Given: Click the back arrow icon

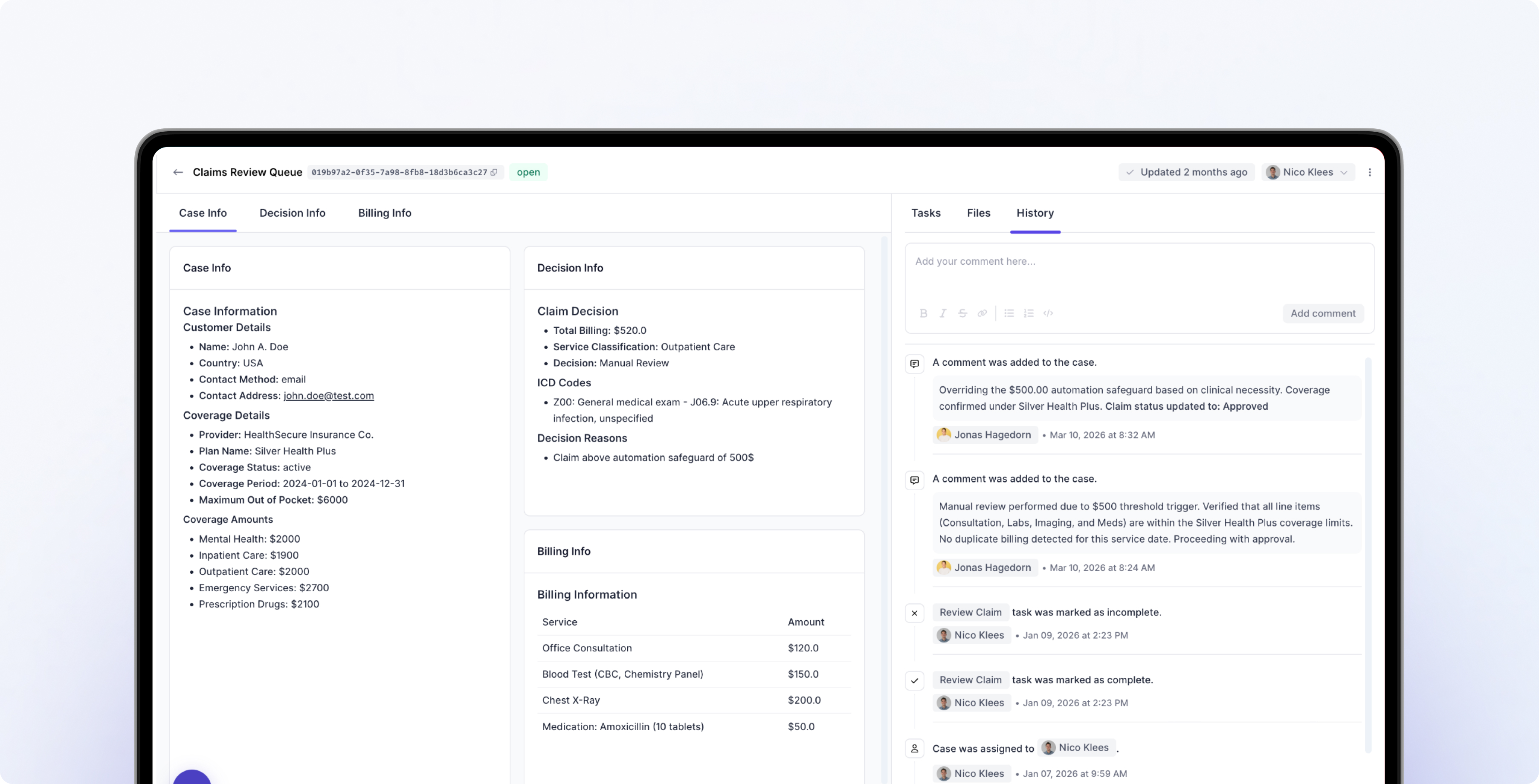Looking at the screenshot, I should [177, 172].
